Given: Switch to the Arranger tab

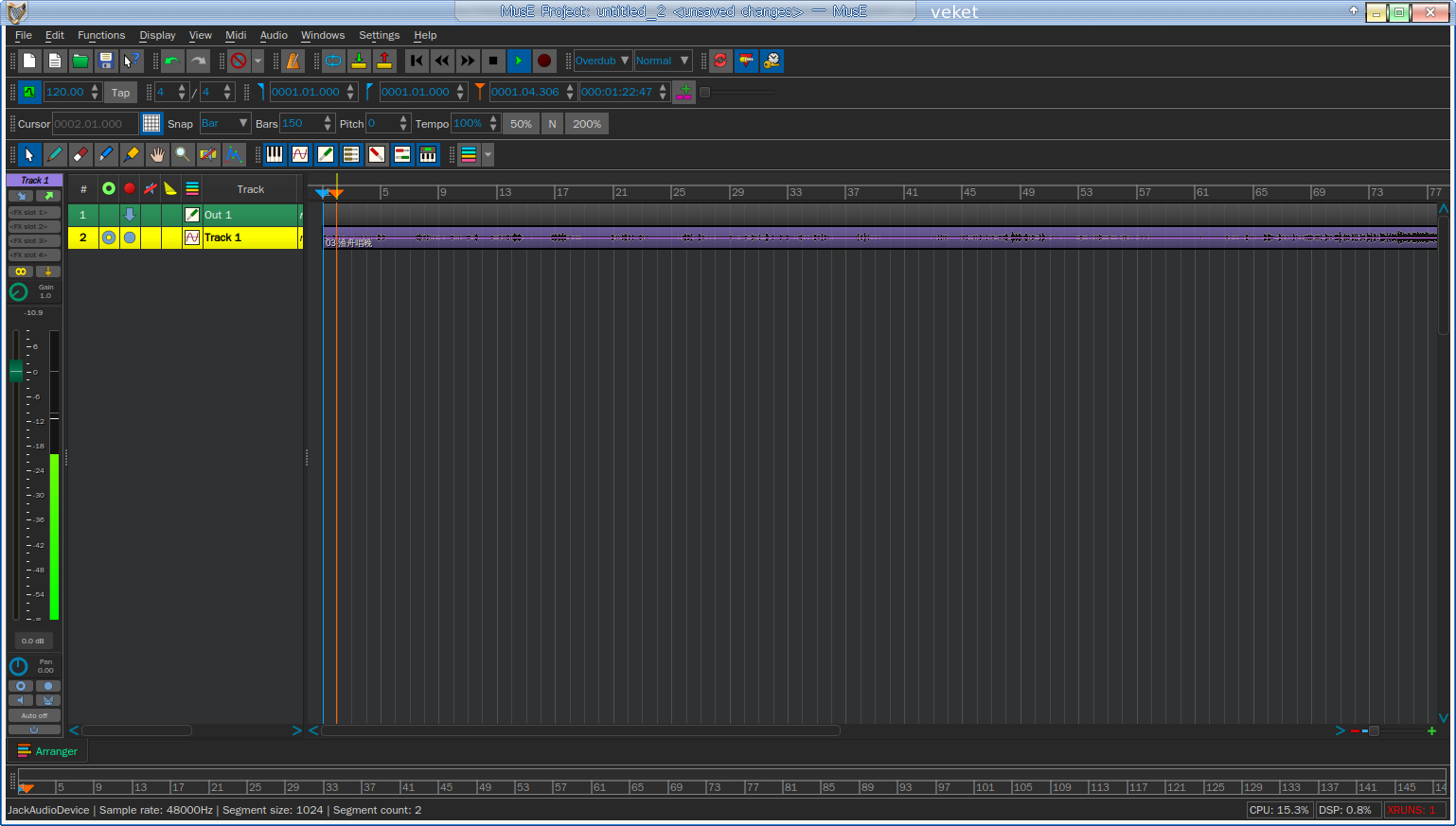Looking at the screenshot, I should click(47, 751).
